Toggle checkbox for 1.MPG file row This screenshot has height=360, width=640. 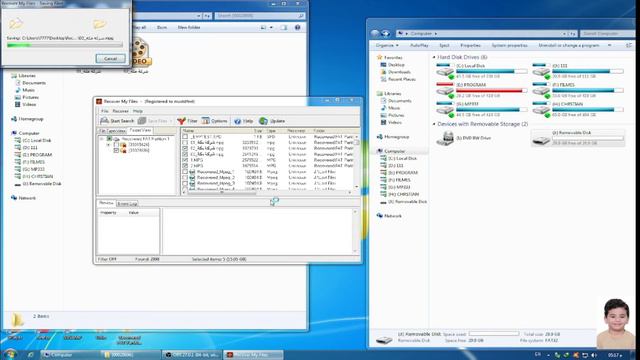185,160
